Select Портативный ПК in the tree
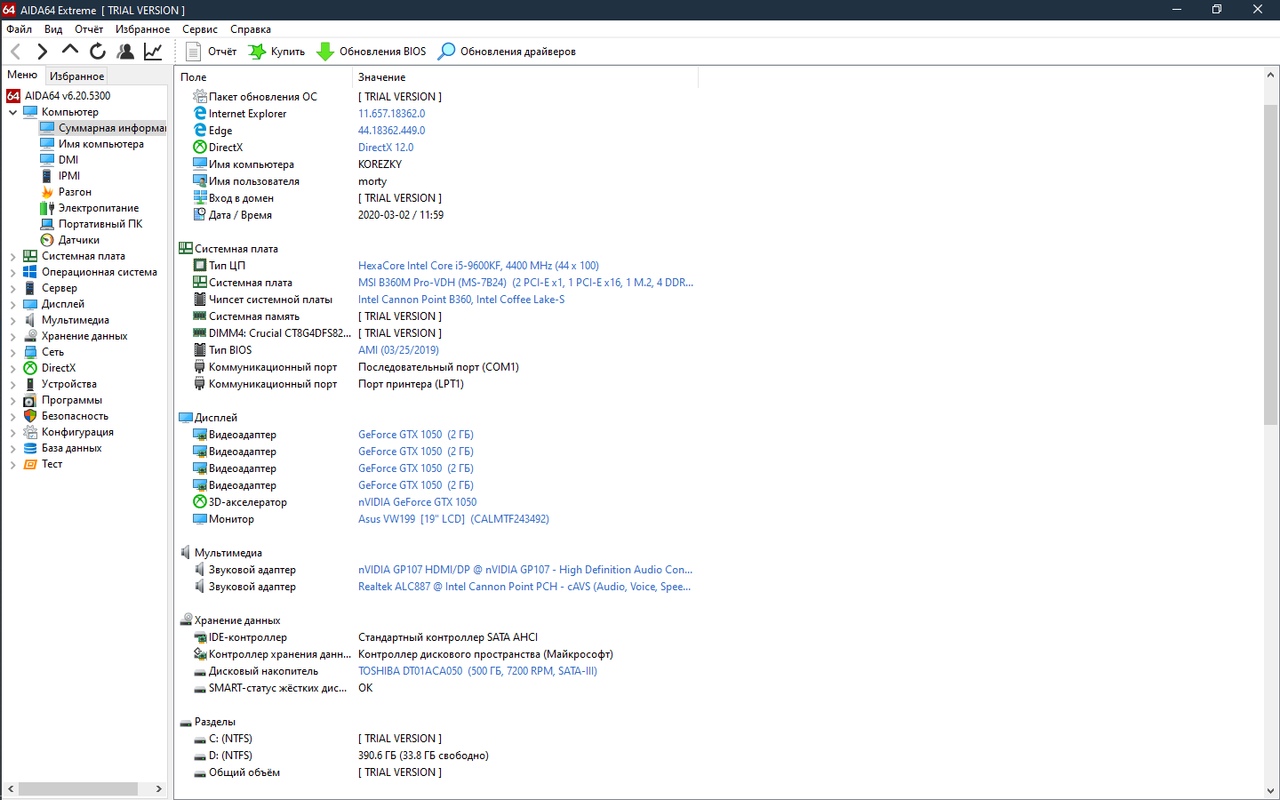 [x=100, y=224]
